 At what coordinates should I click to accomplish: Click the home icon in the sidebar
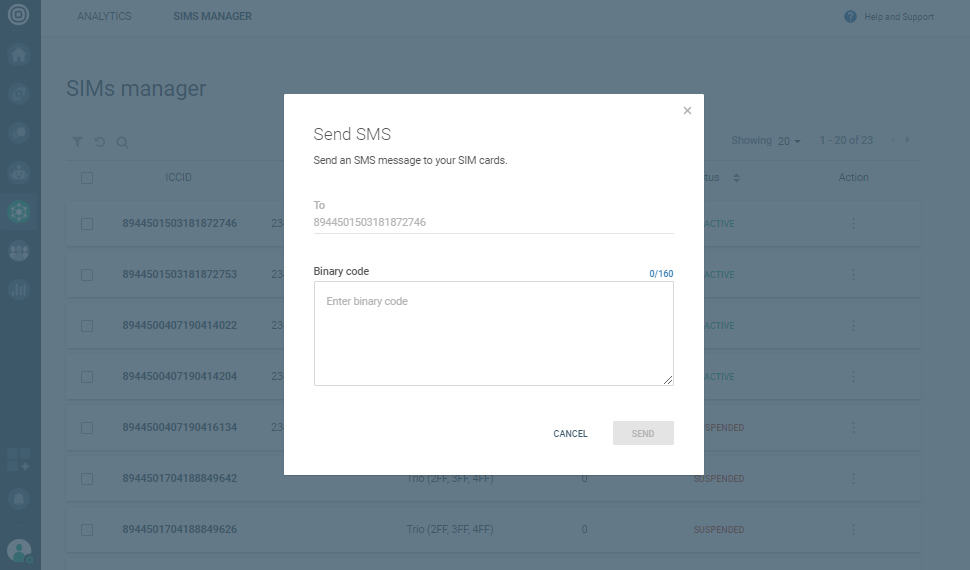point(19,55)
